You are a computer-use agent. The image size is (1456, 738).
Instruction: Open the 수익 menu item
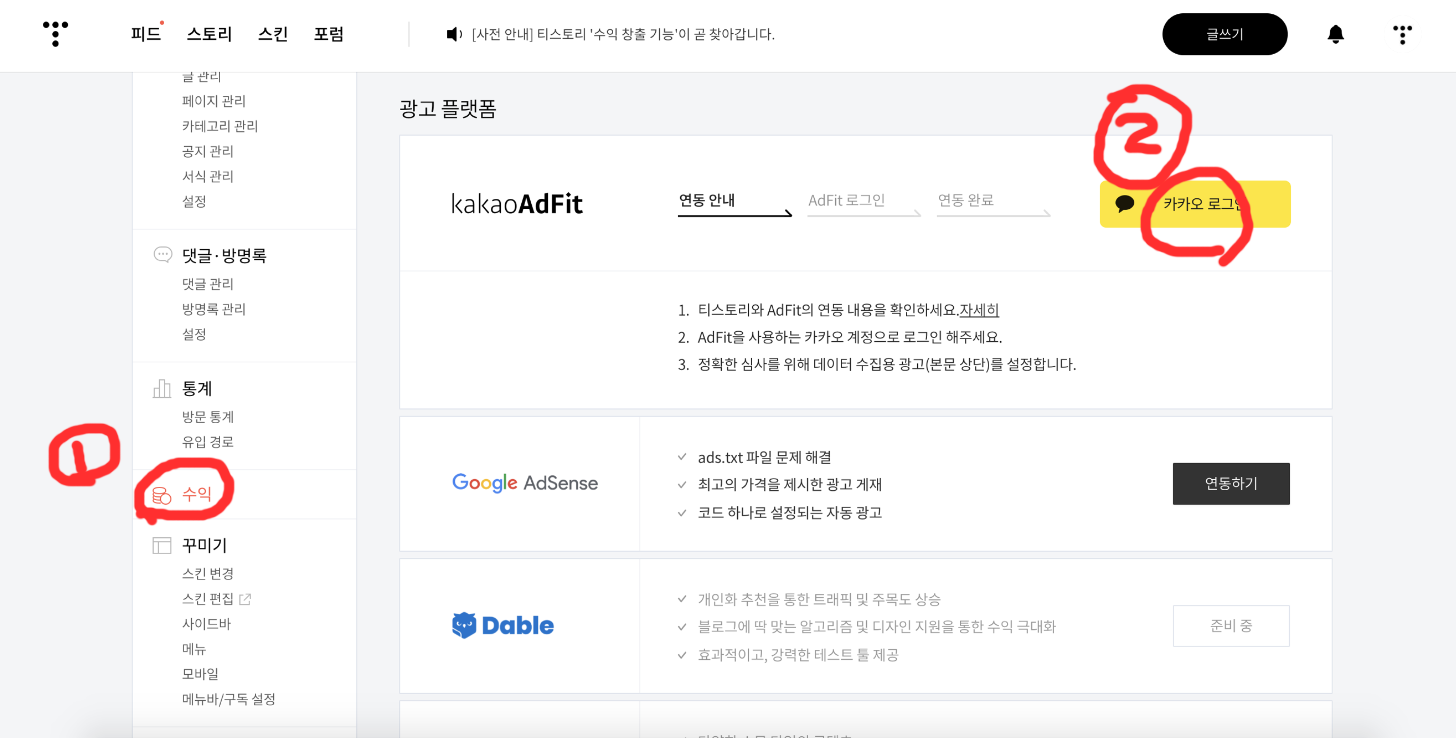tap(197, 494)
